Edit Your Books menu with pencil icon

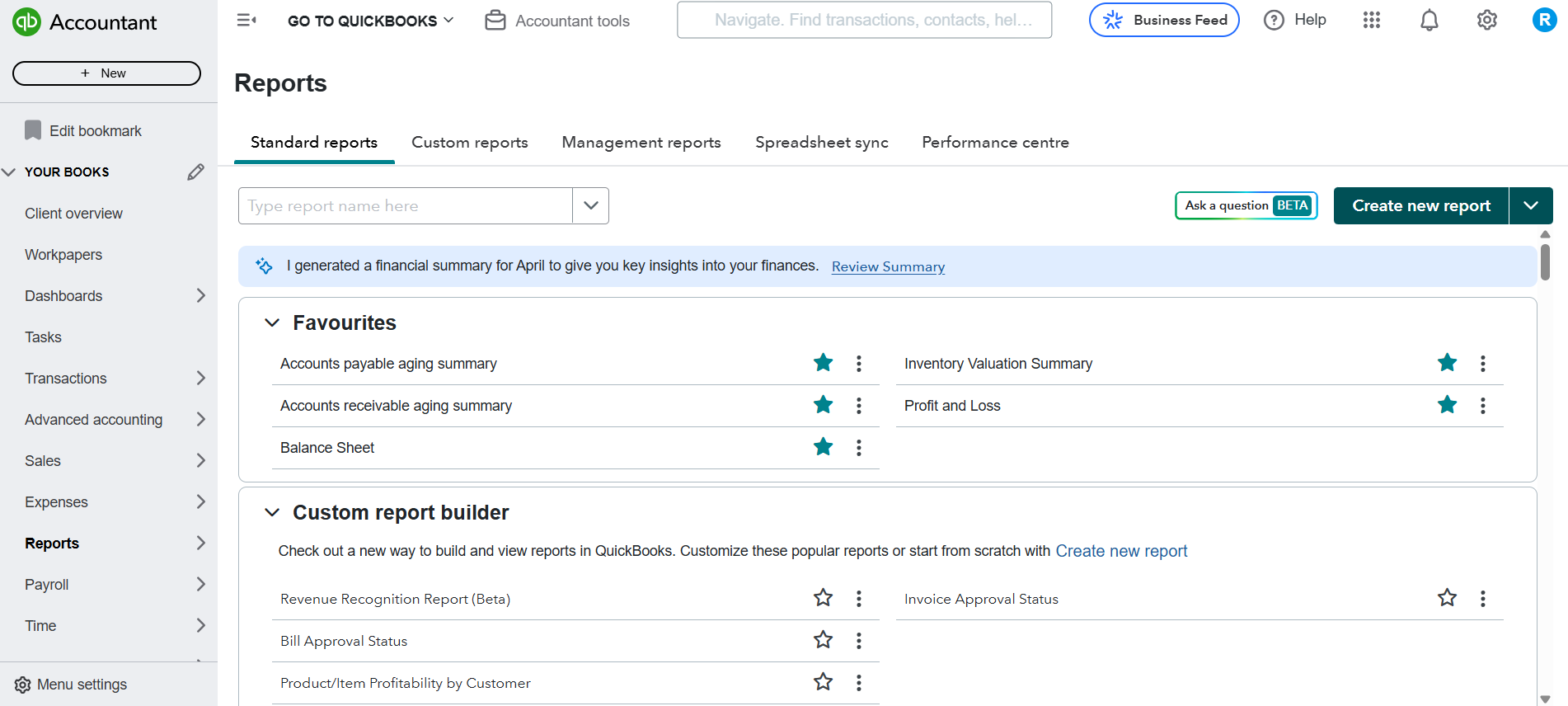pyautogui.click(x=195, y=172)
